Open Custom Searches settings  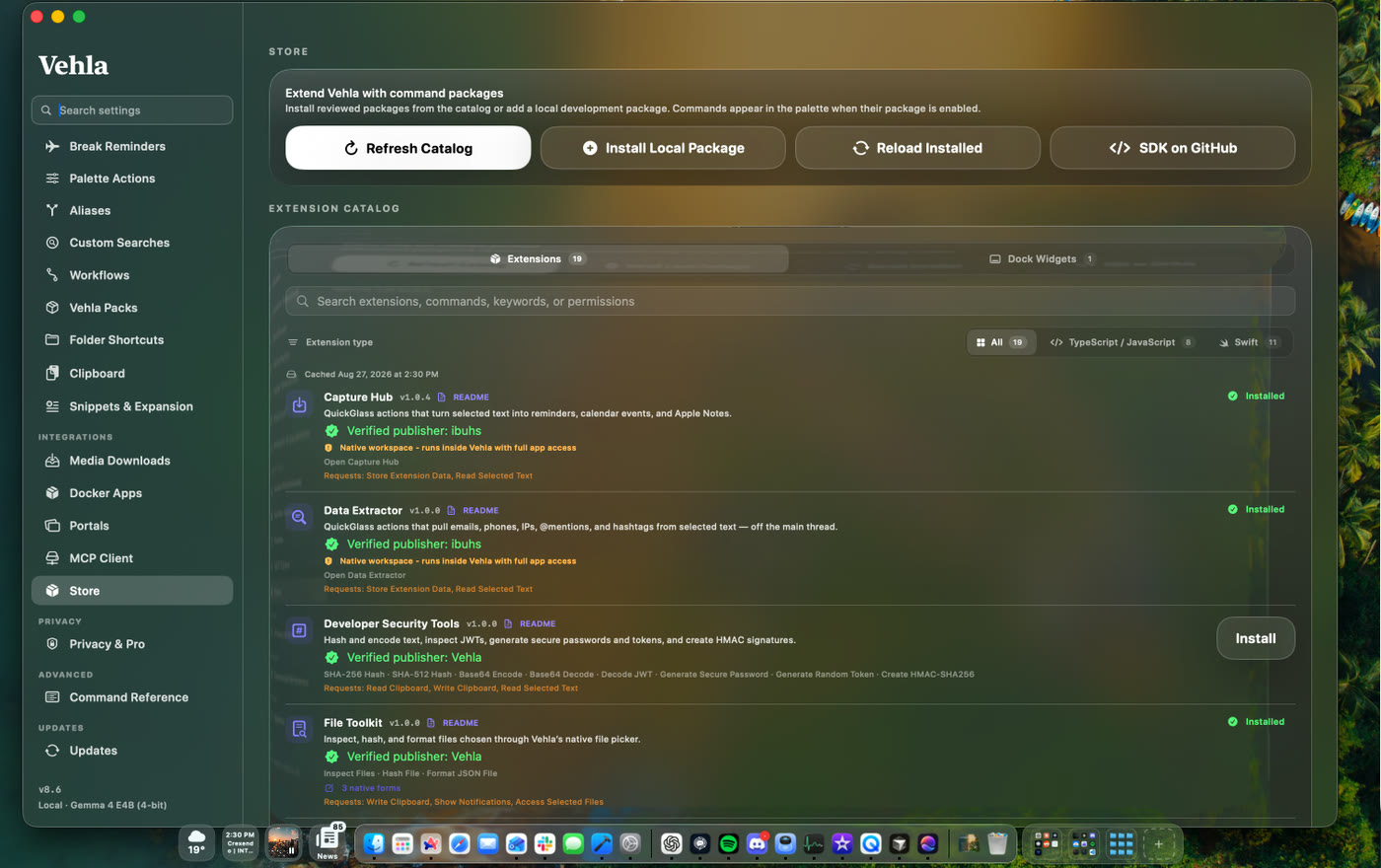132,243
